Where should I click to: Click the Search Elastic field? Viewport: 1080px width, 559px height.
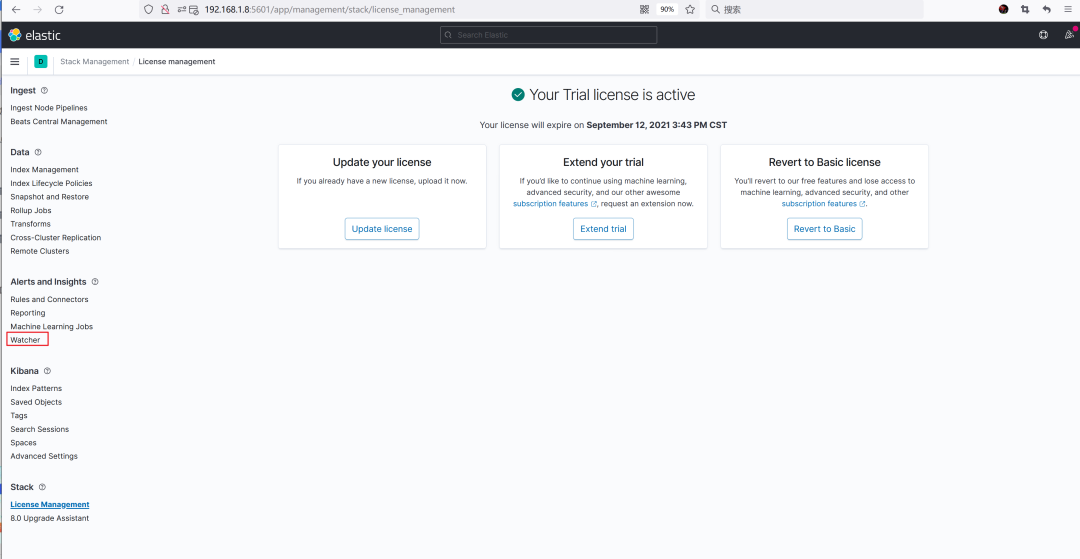click(x=548, y=34)
